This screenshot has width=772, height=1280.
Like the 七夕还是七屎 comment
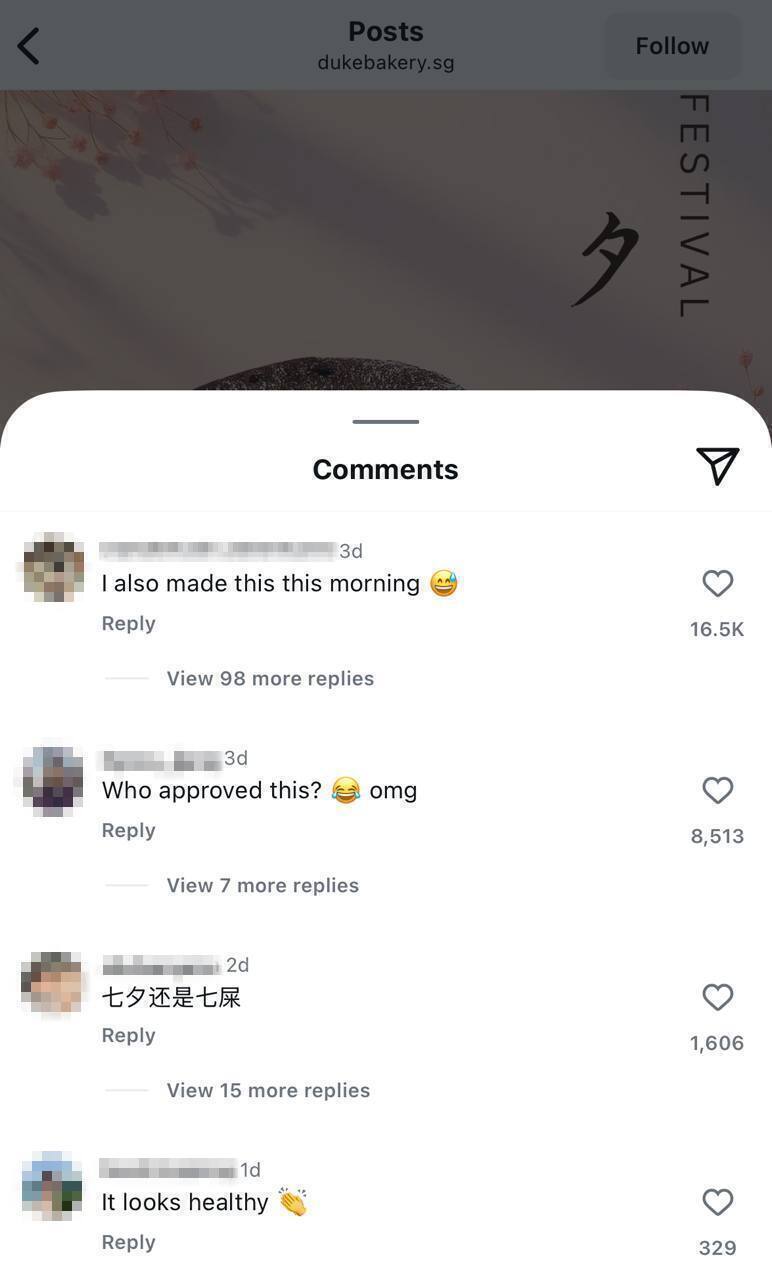[x=717, y=997]
